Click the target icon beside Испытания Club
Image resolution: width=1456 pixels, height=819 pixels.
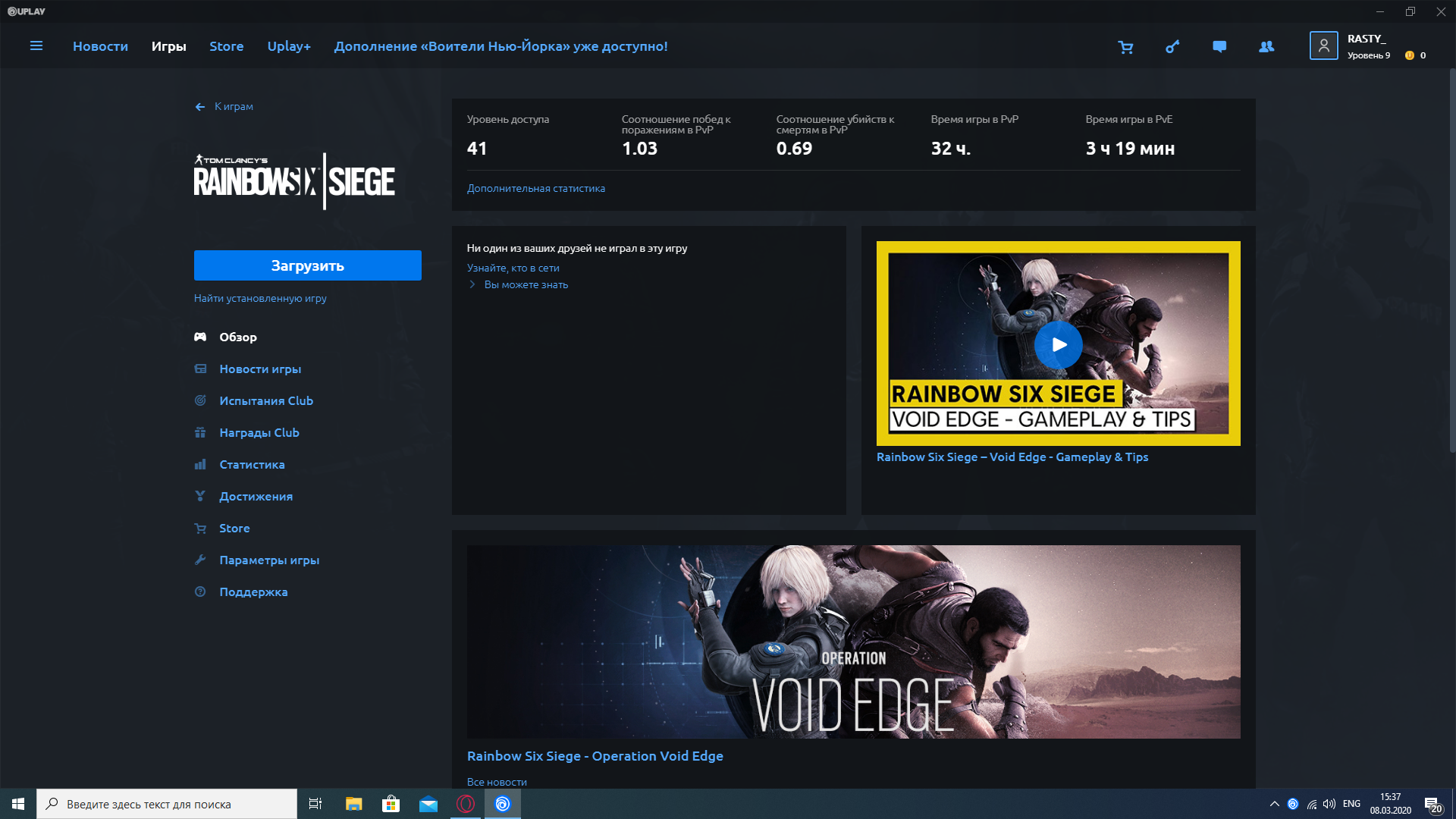tap(200, 400)
